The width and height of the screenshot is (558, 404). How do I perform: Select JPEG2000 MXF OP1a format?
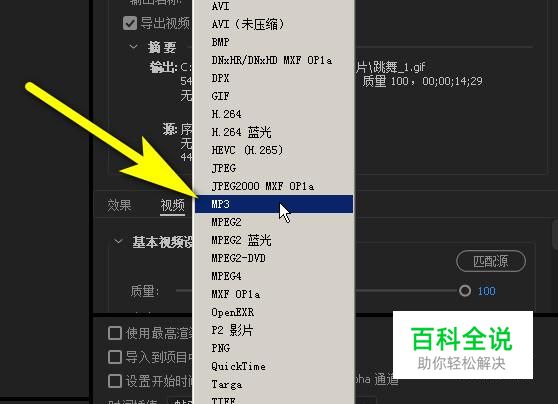pyautogui.click(x=274, y=186)
